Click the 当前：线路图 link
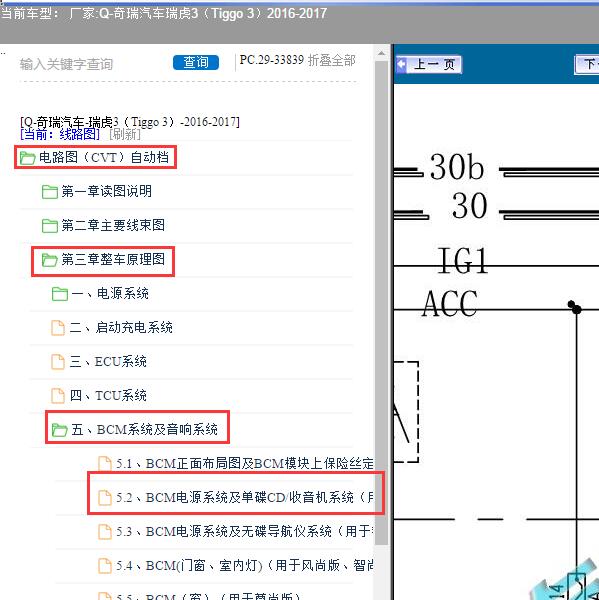 click(60, 134)
